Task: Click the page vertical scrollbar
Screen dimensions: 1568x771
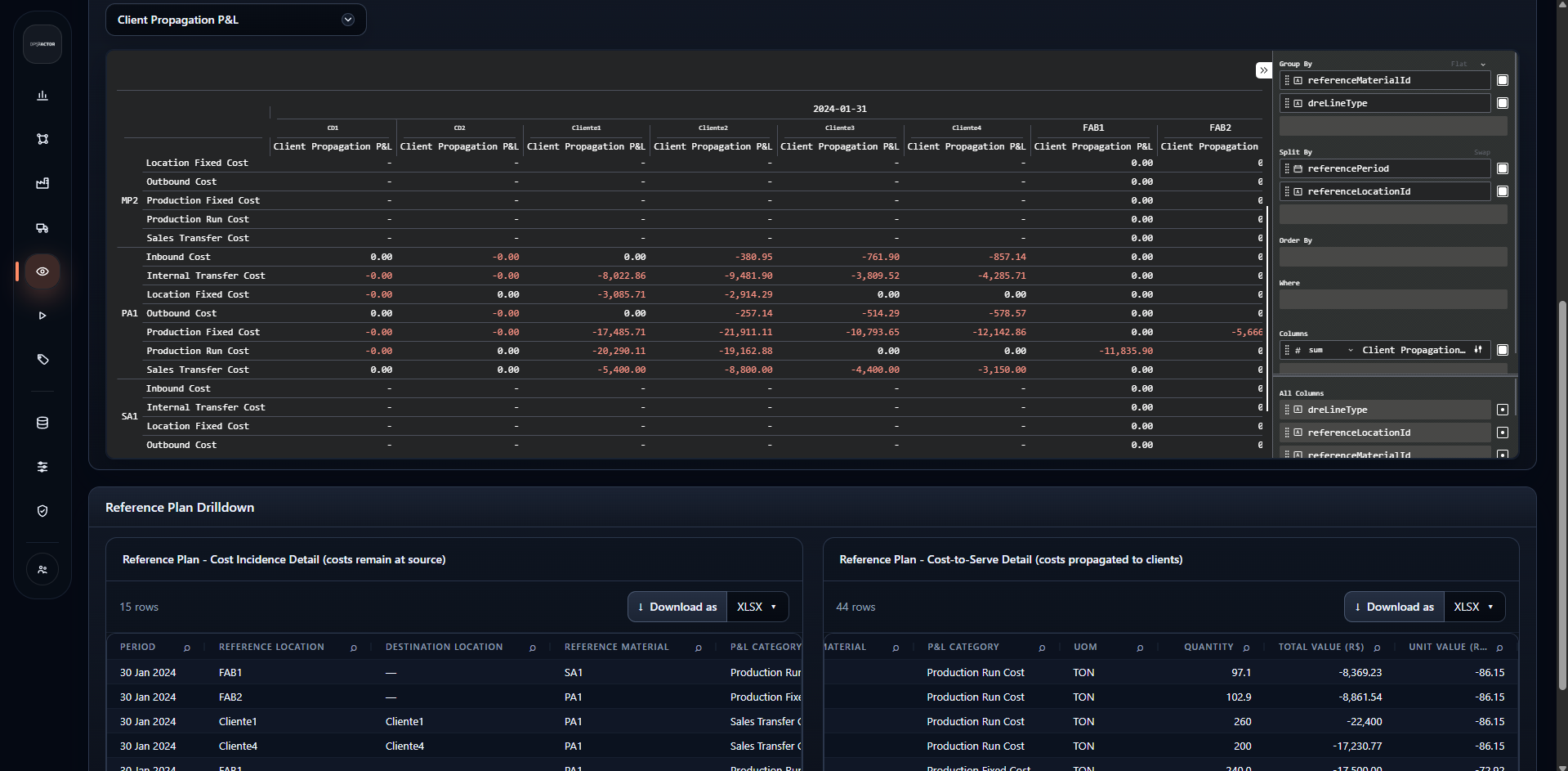Action: click(x=1562, y=495)
